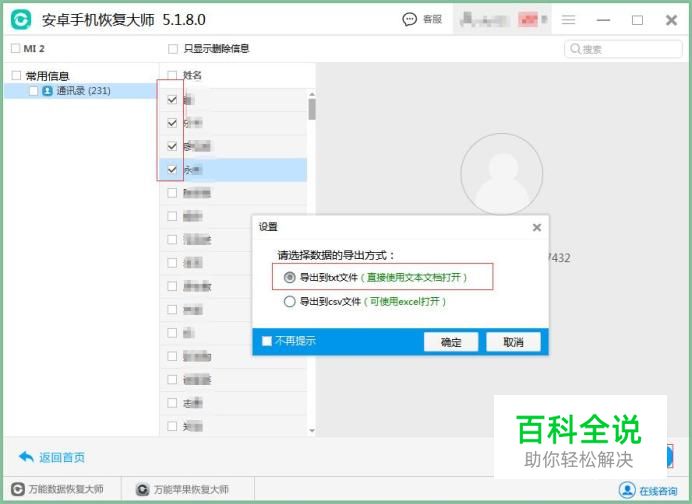The image size is (692, 504).
Task: Enable 只显示删除信息 checkbox
Action: pos(173,49)
